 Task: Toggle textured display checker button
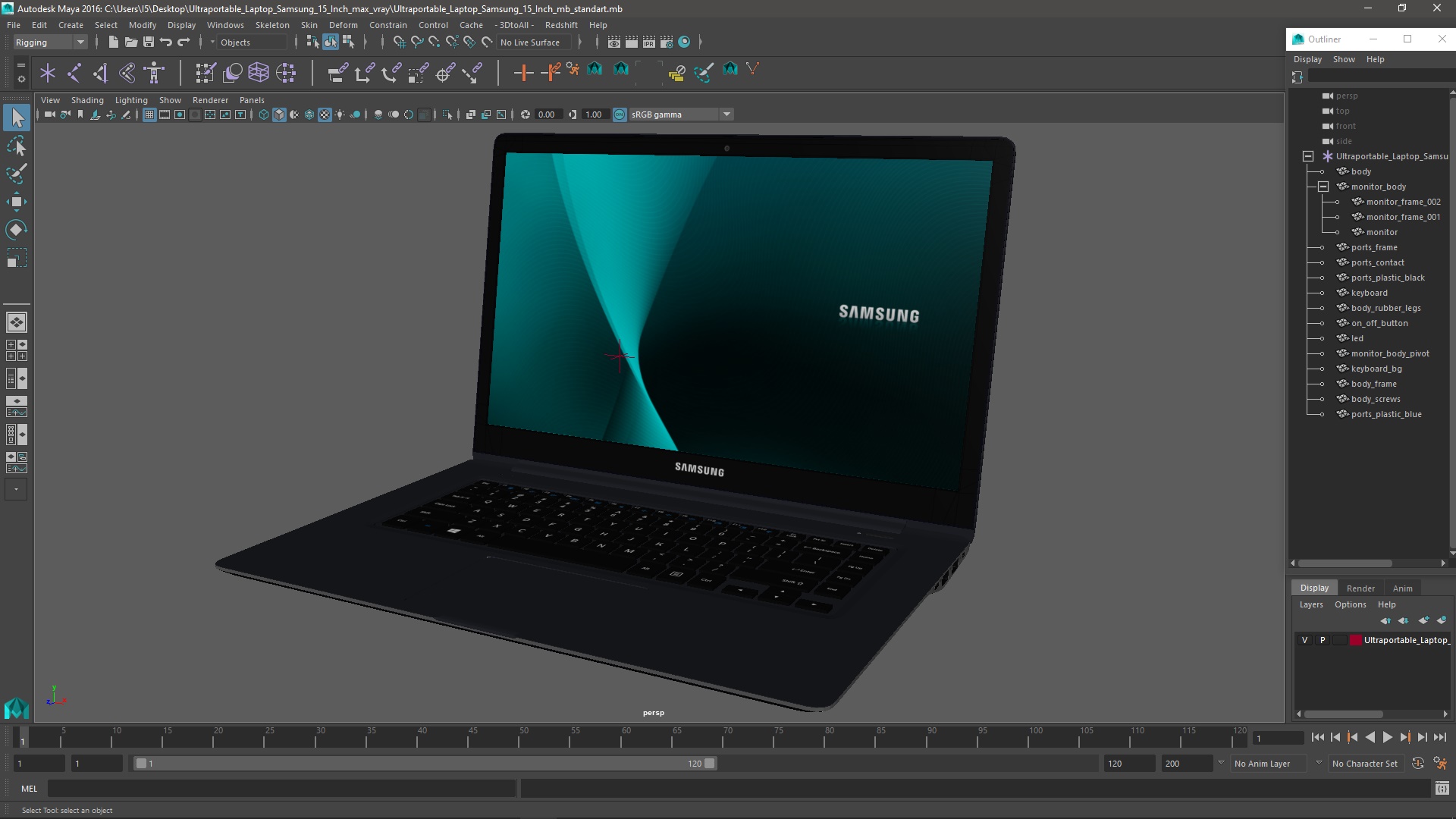coord(325,115)
